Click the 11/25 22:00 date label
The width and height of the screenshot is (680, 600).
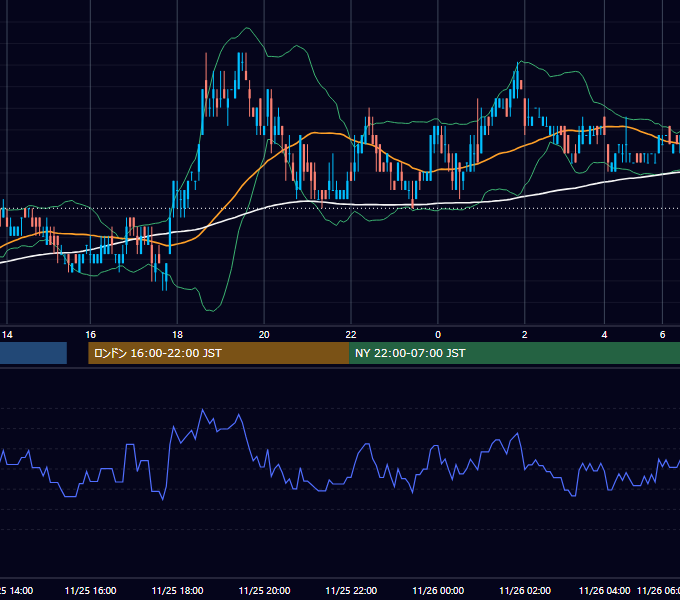click(351, 590)
